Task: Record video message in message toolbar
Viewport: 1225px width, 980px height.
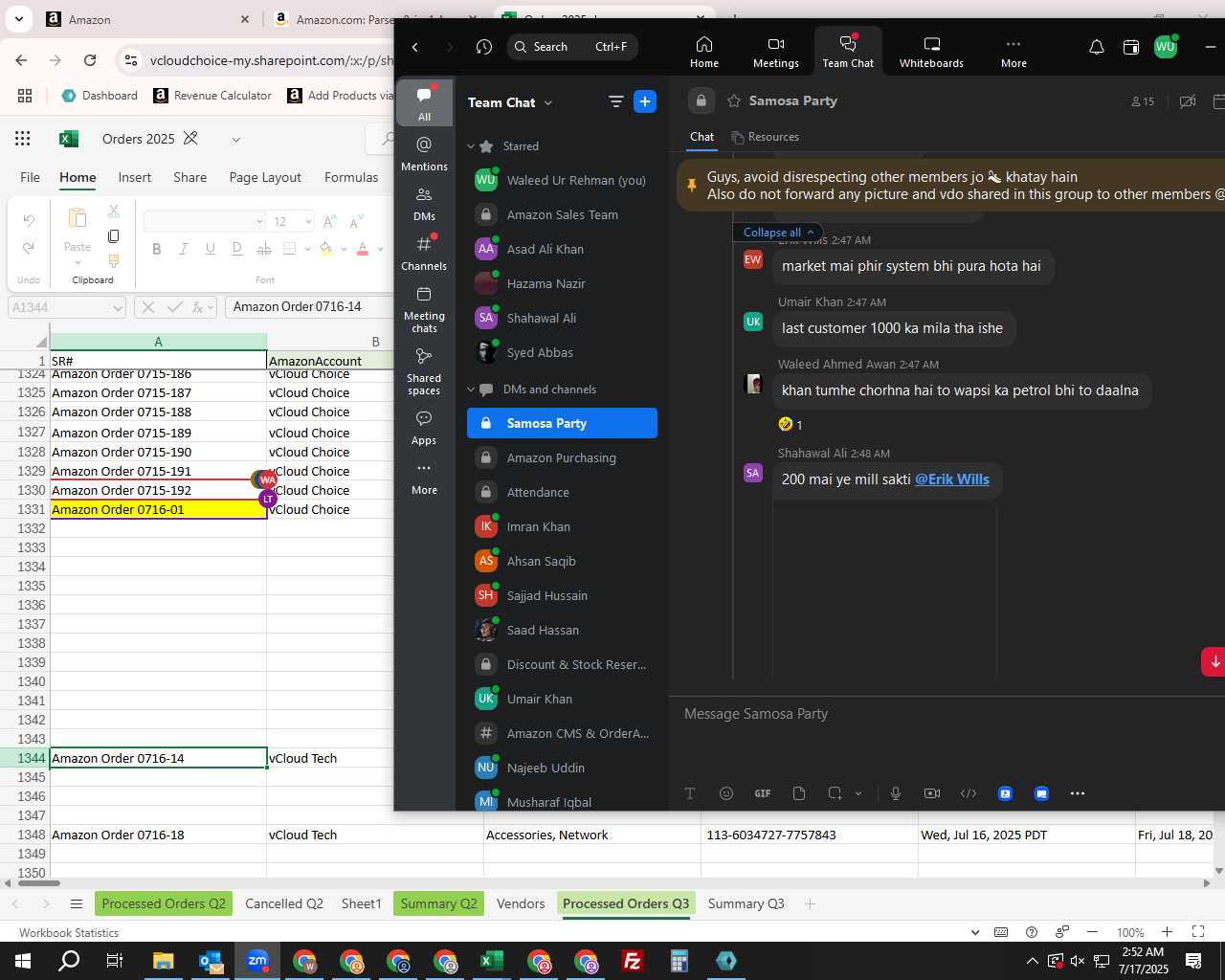Action: tap(932, 793)
